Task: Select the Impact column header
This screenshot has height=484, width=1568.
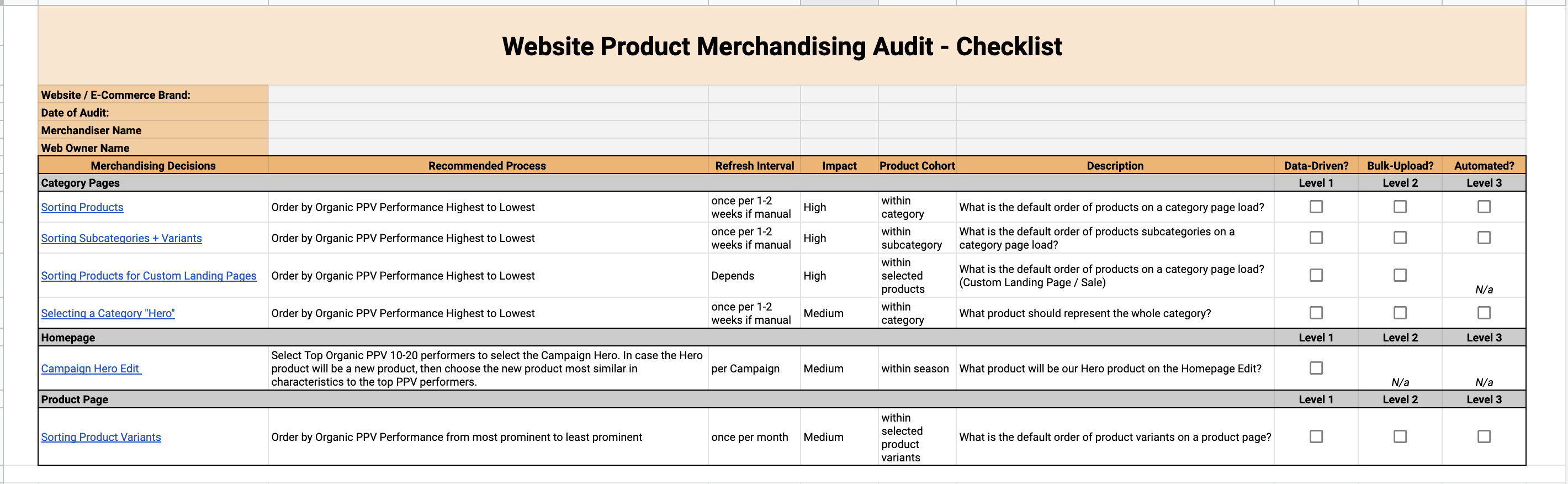Action: click(x=839, y=166)
